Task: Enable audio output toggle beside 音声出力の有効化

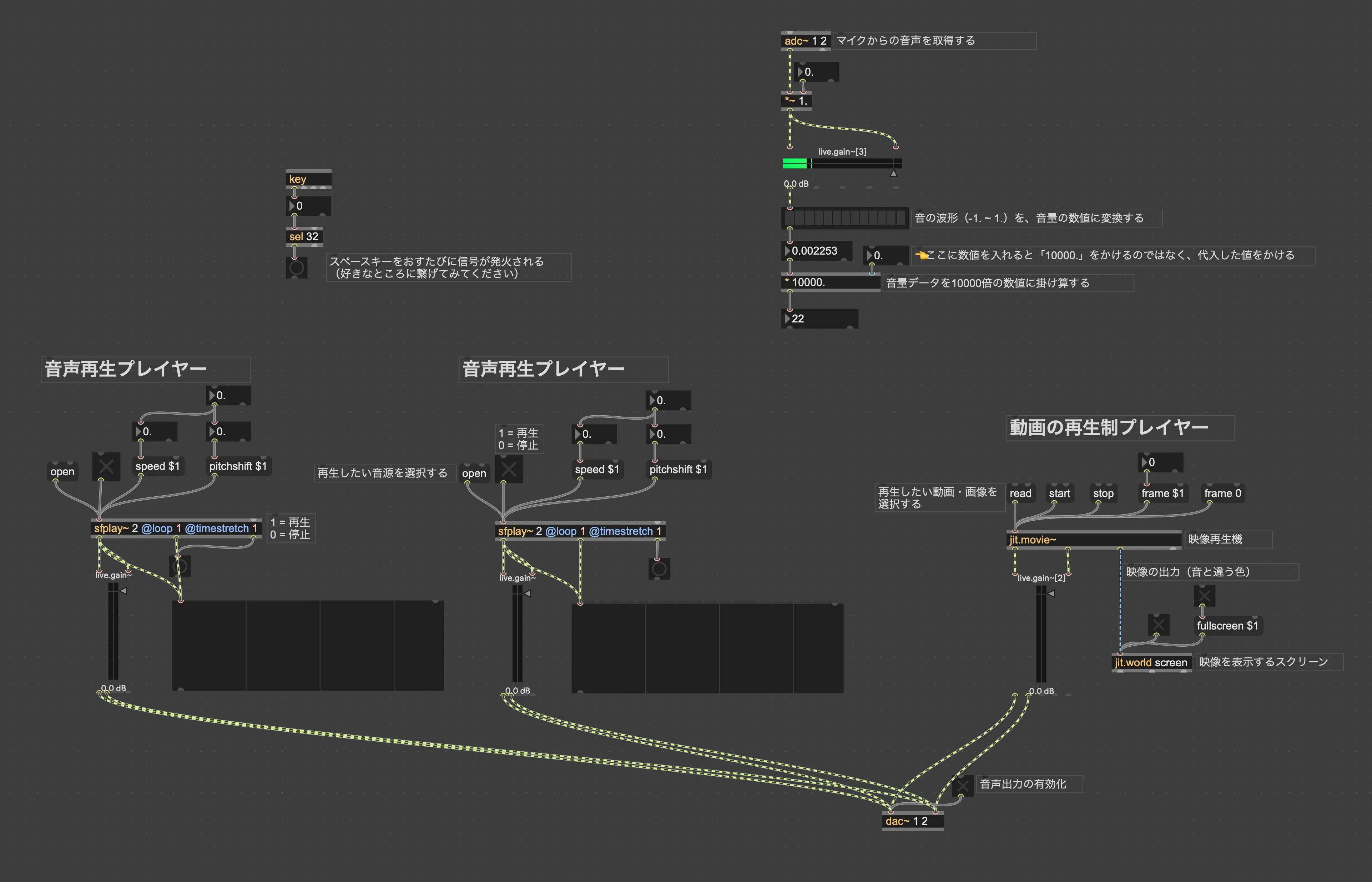Action: [x=963, y=786]
